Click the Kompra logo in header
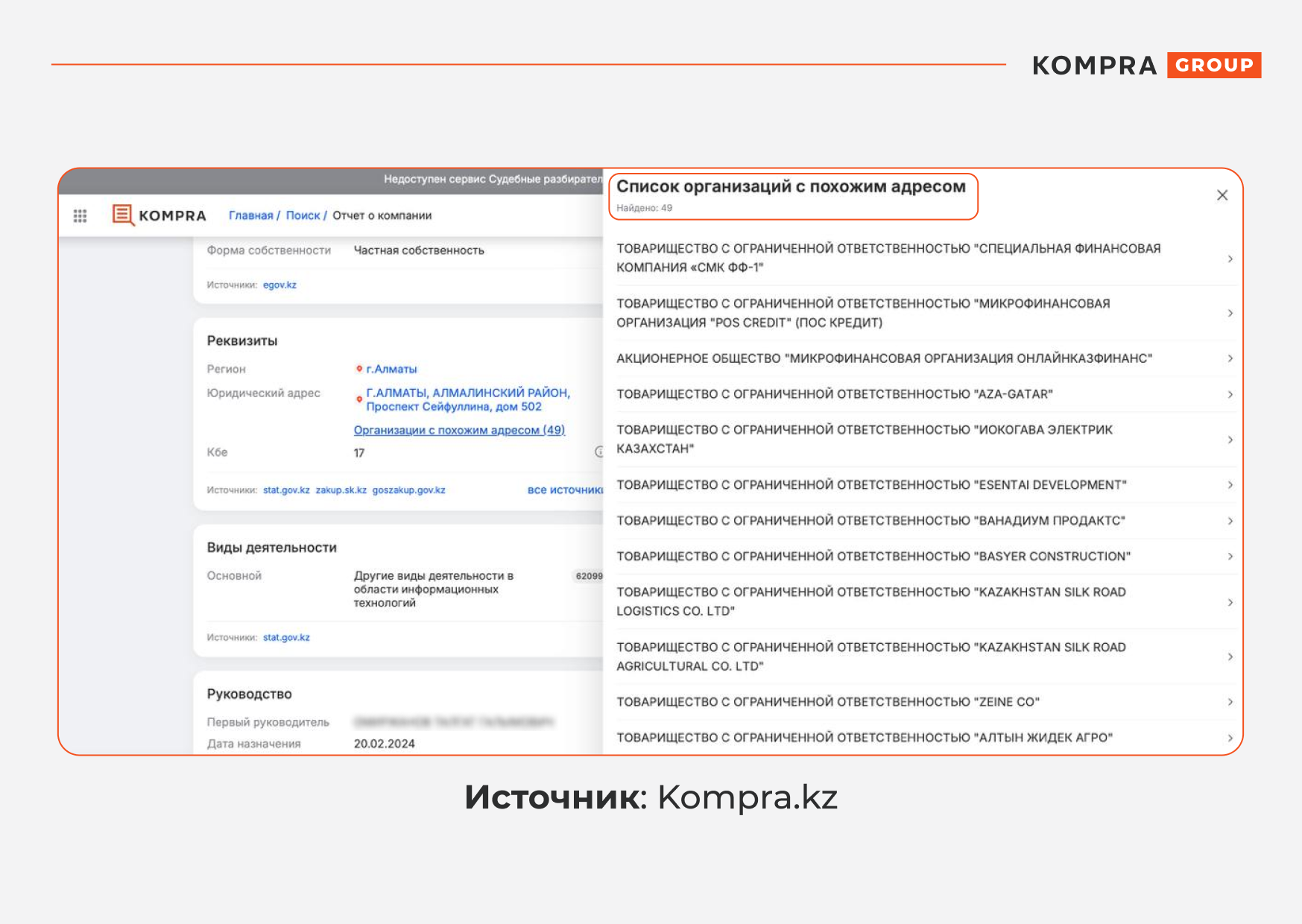 tap(159, 215)
